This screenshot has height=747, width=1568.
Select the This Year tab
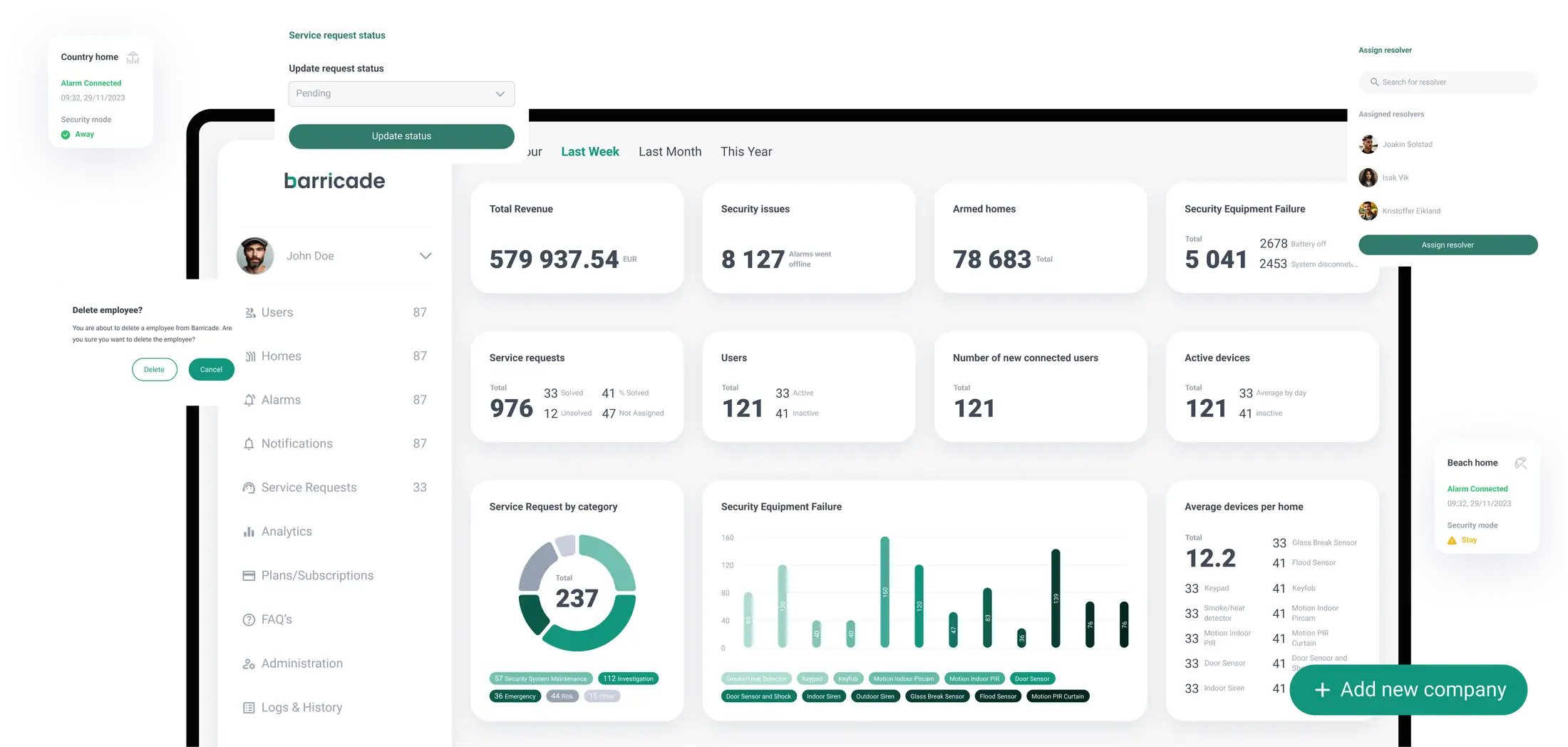pyautogui.click(x=746, y=152)
